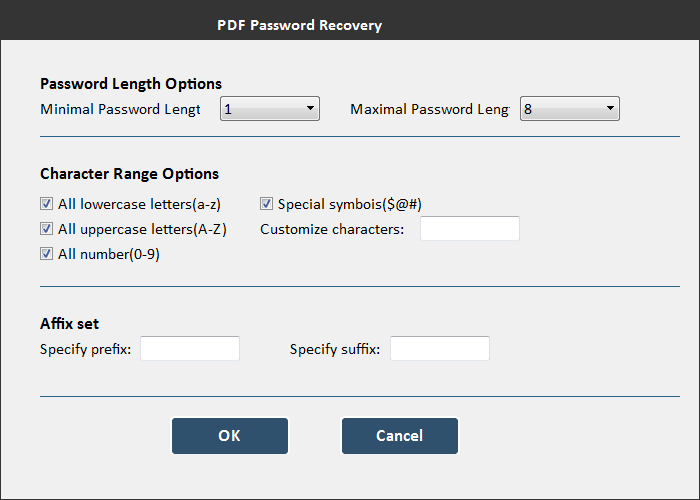Click the Specify suffix label
700x500 pixels.
click(x=335, y=349)
